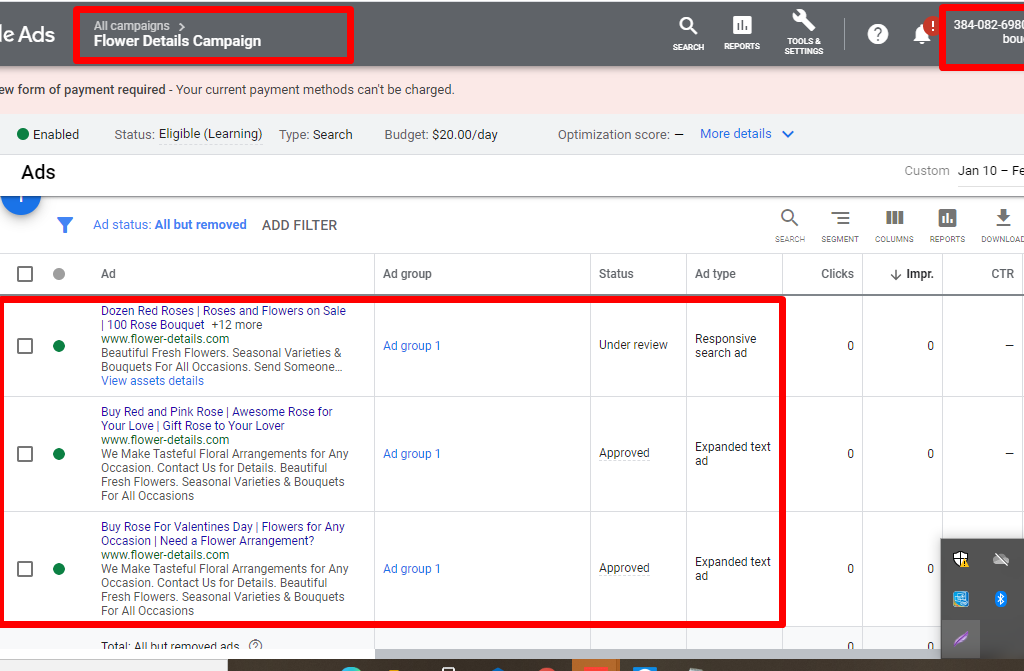Click the Responsive search ad type cell

pos(726,346)
